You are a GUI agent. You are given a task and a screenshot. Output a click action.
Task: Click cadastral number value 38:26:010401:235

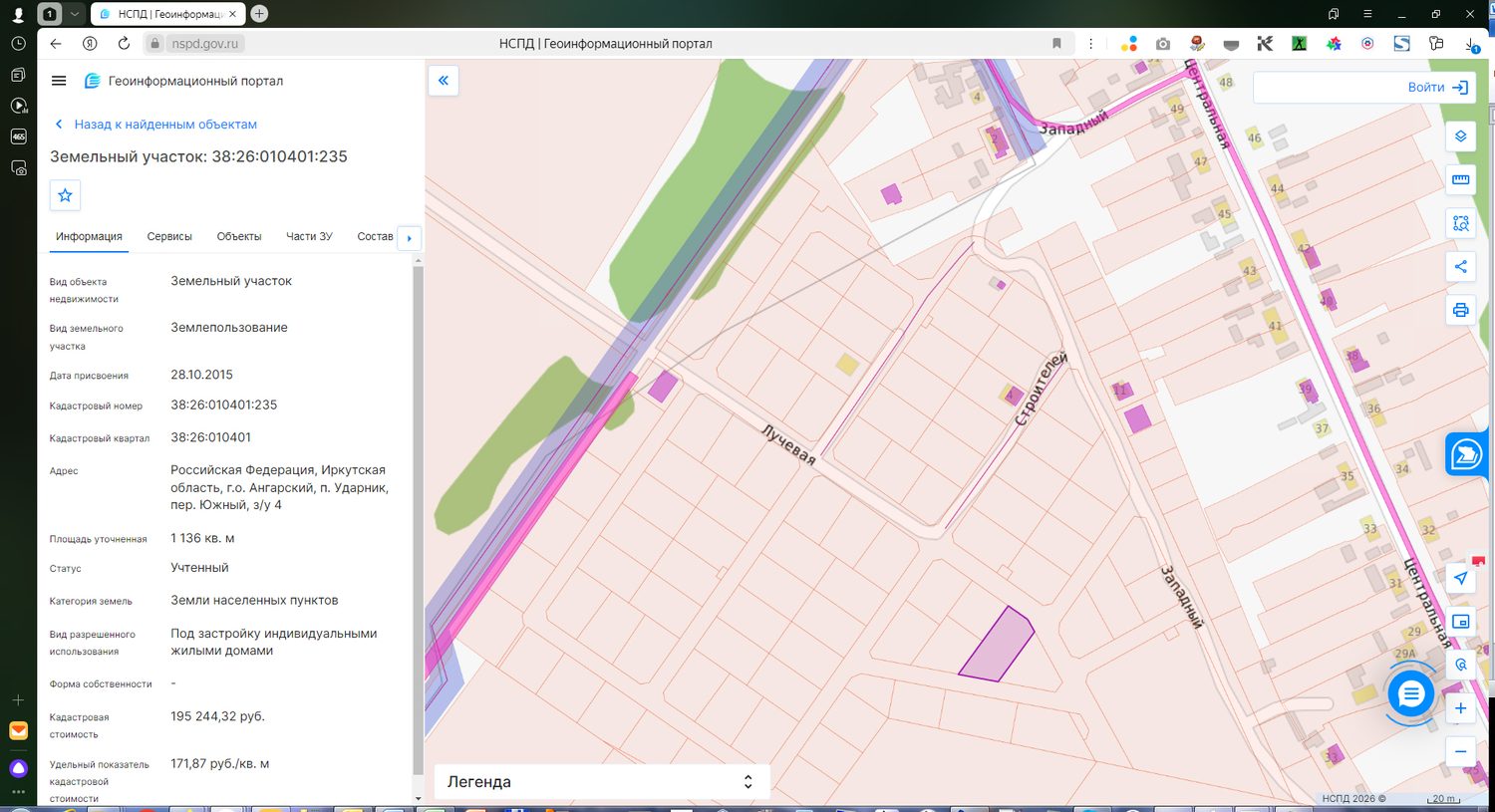pyautogui.click(x=224, y=406)
